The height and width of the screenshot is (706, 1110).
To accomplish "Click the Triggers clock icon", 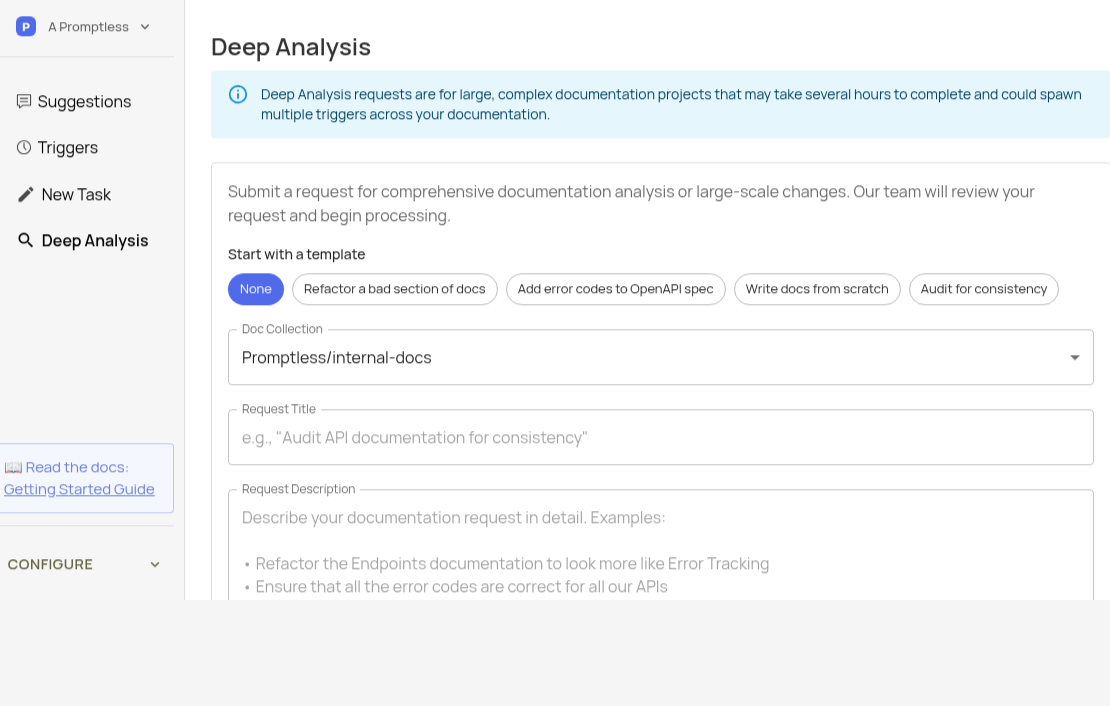I will coord(24,147).
